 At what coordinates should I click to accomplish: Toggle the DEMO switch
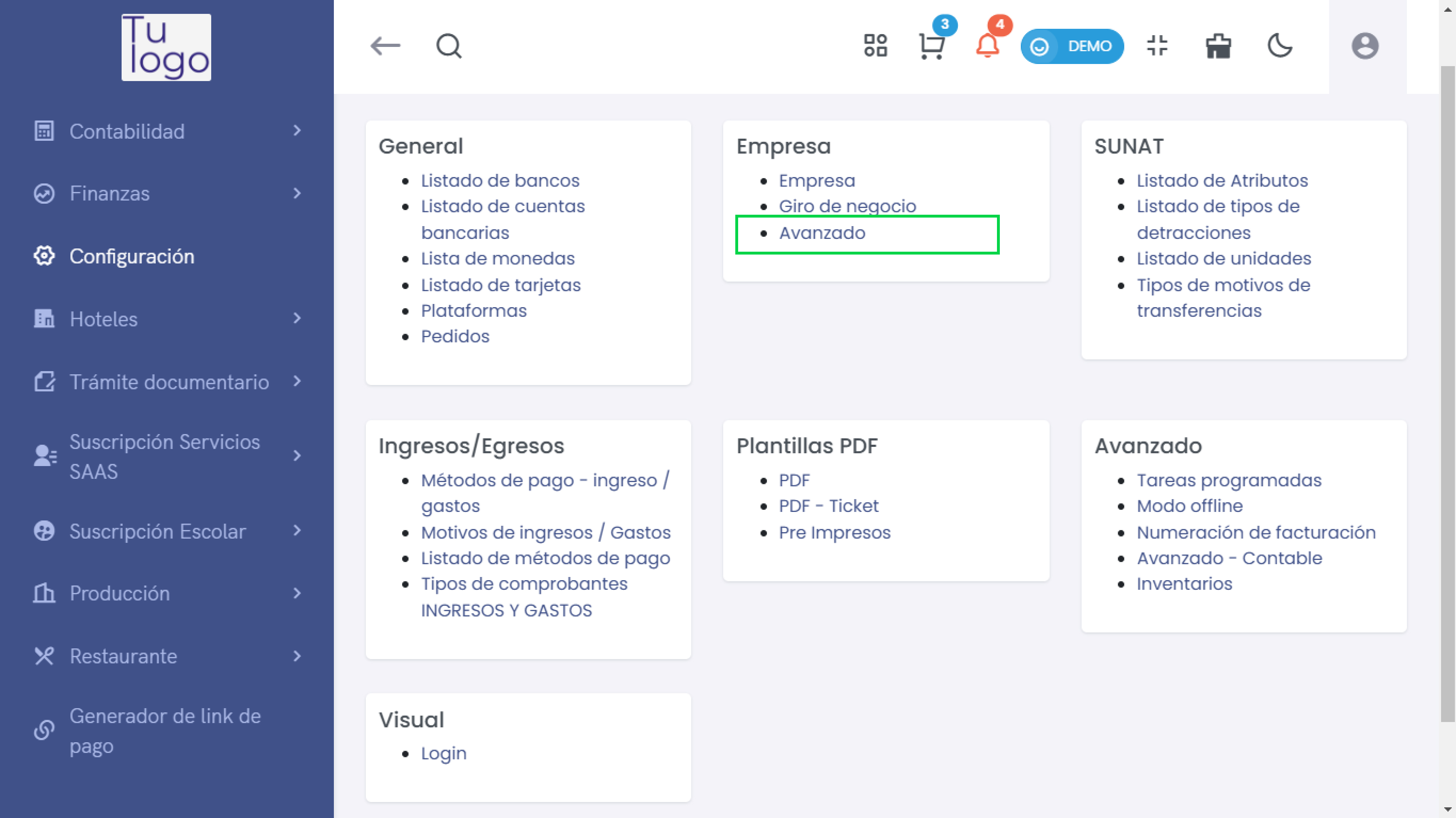click(x=1072, y=46)
